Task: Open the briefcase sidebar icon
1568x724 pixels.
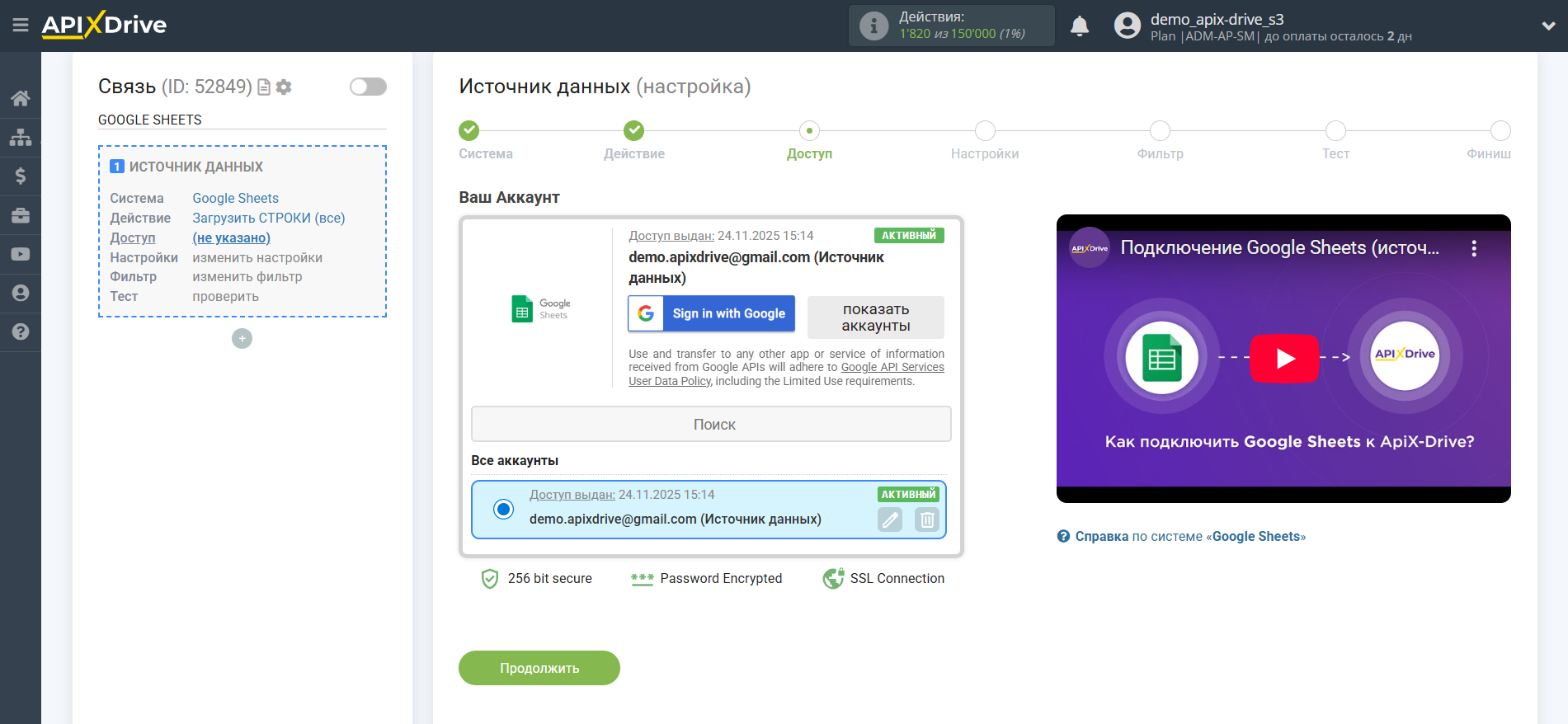Action: (21, 215)
